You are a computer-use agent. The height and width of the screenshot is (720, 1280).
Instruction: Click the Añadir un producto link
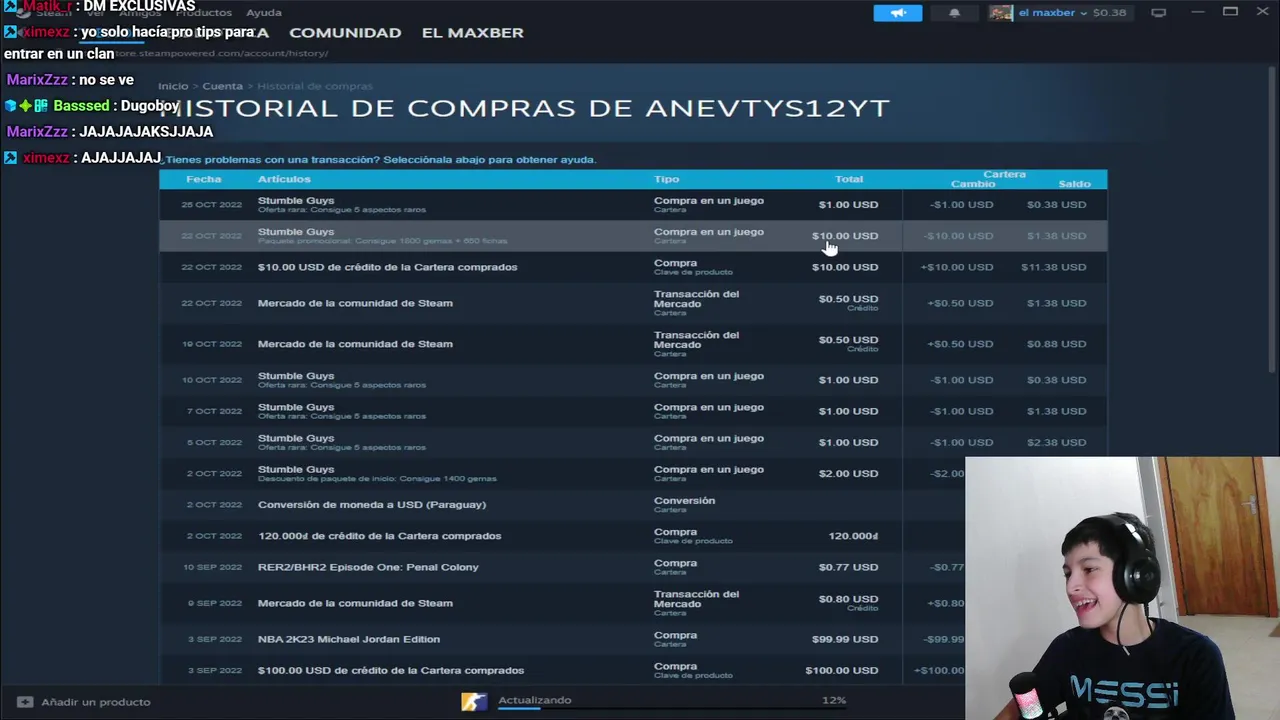(96, 702)
